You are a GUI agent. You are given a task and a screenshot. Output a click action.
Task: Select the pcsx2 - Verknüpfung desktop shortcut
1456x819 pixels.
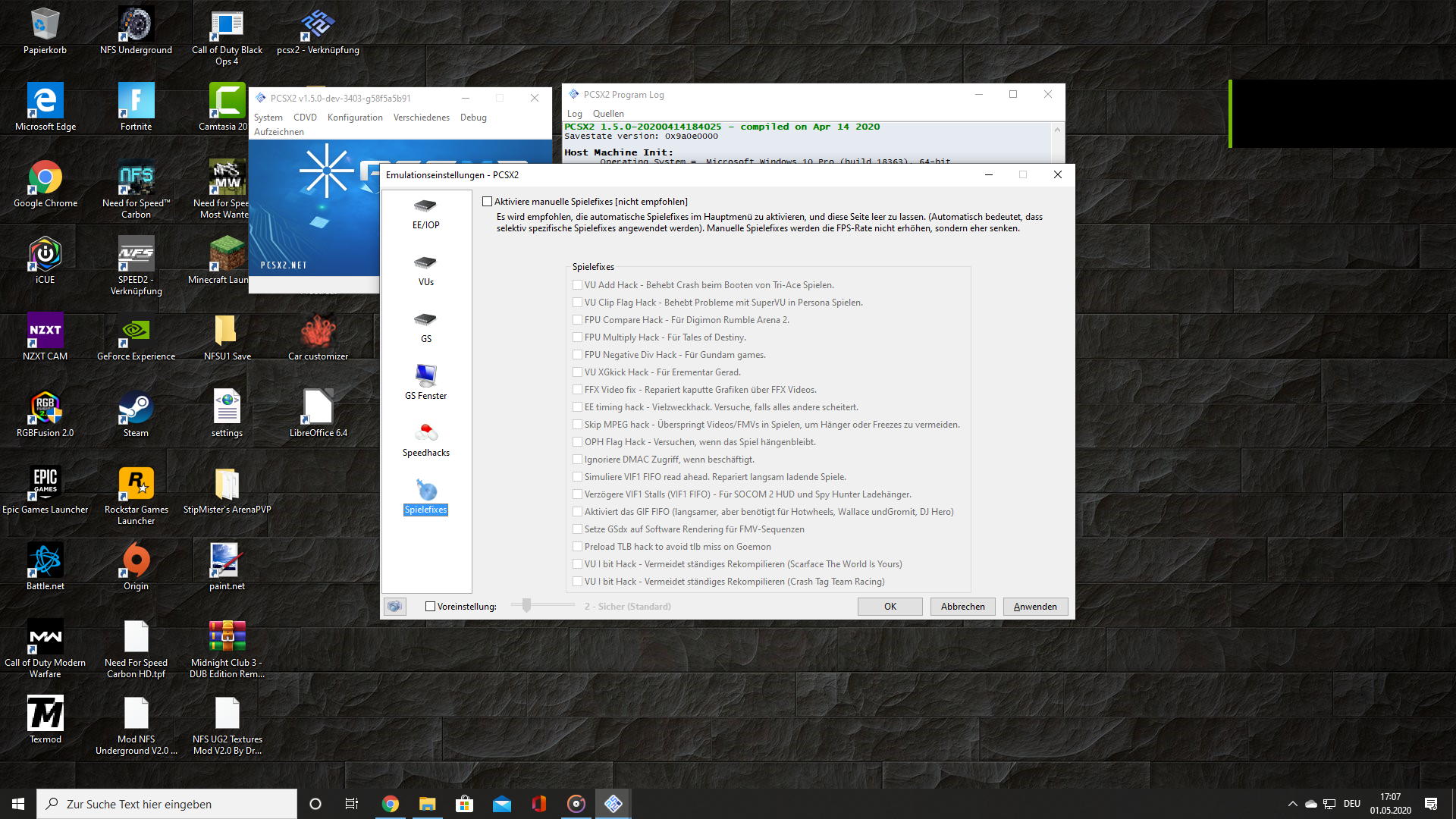(x=318, y=32)
